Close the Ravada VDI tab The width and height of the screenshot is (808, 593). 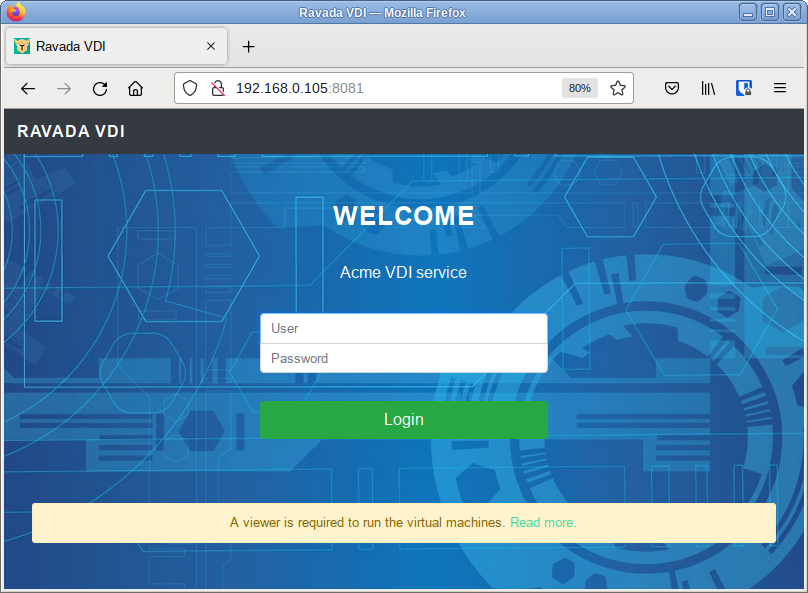point(211,46)
